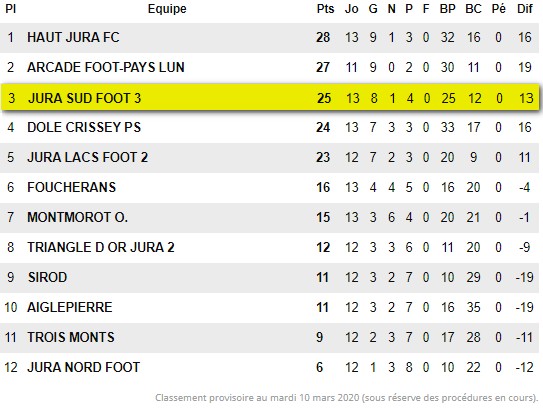Viewport: 543px width, 409px height.
Task: Click the HAUT JURA FC team name
Action: (x=73, y=37)
